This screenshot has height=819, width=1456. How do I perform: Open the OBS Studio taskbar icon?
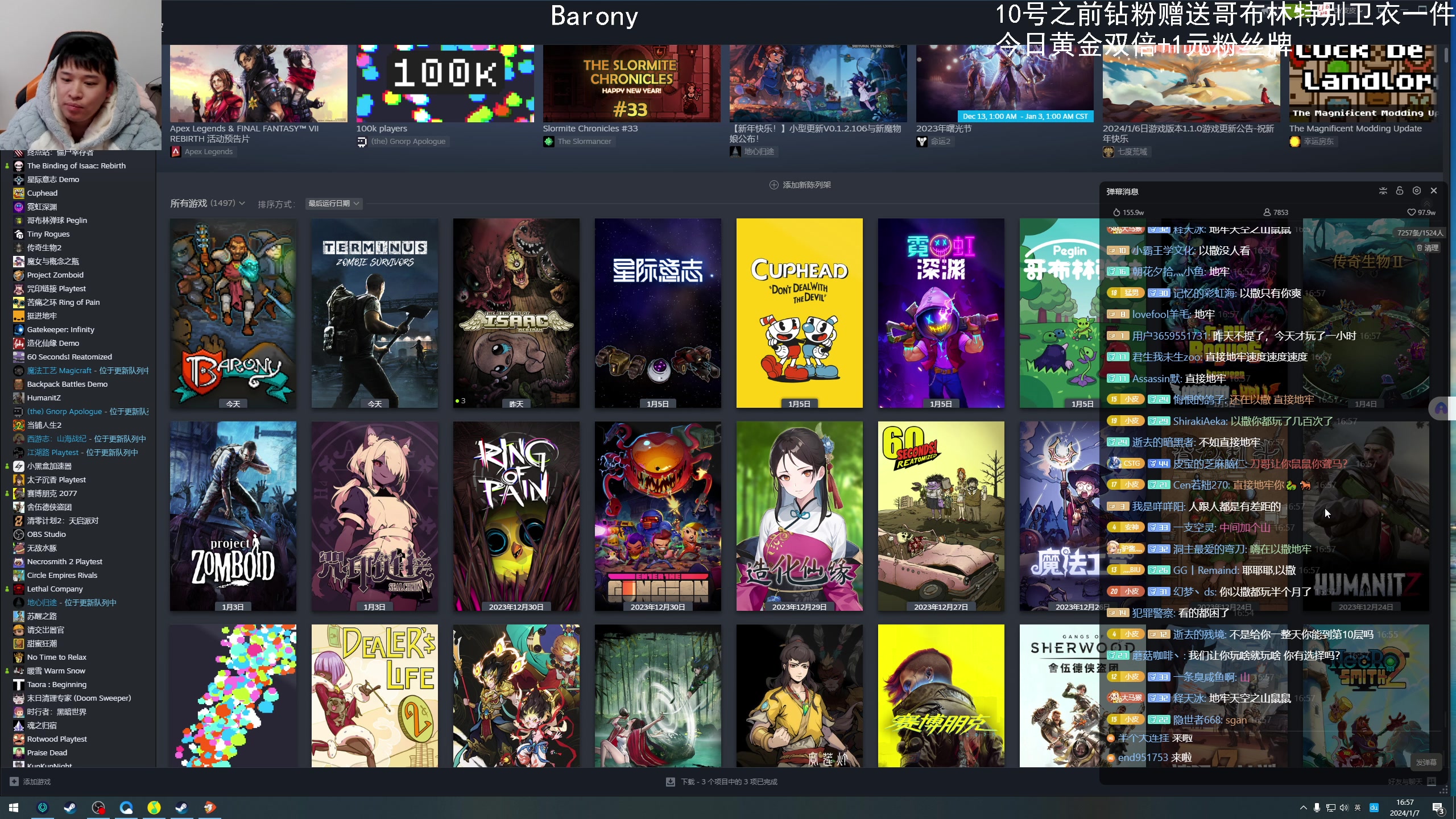[98, 808]
